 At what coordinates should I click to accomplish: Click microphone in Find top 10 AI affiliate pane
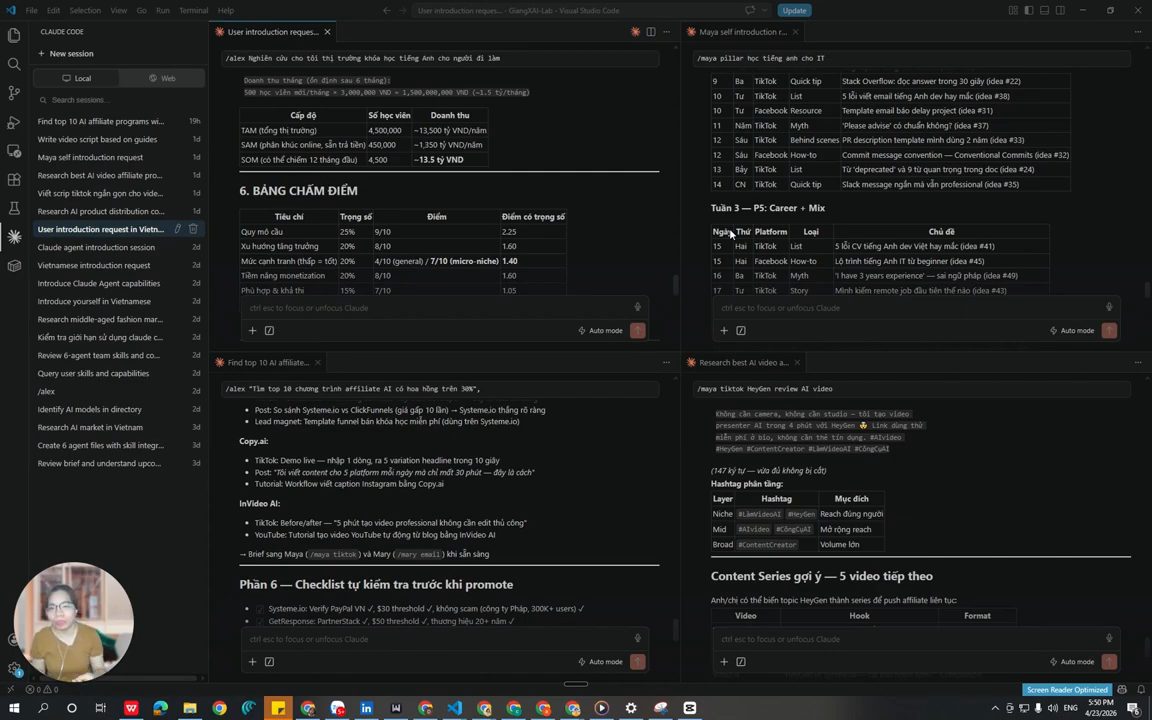pyautogui.click(x=638, y=638)
